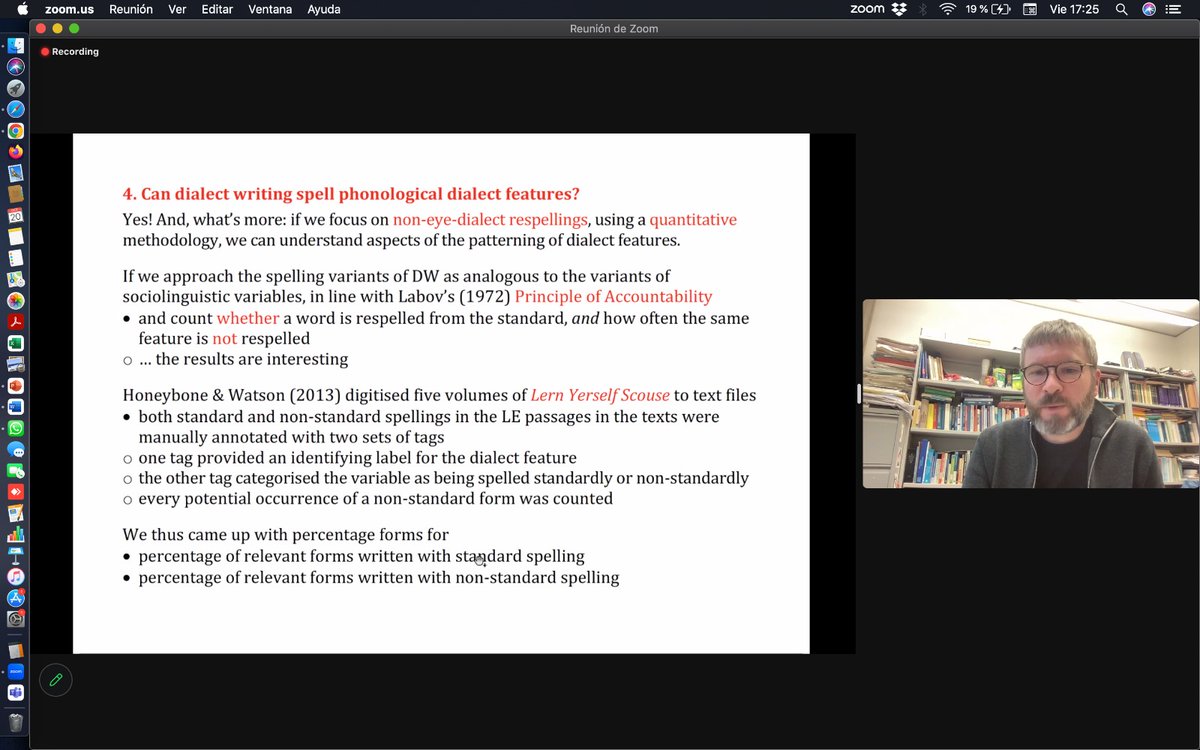
Task: Open the Ayuda menu
Action: (x=324, y=9)
